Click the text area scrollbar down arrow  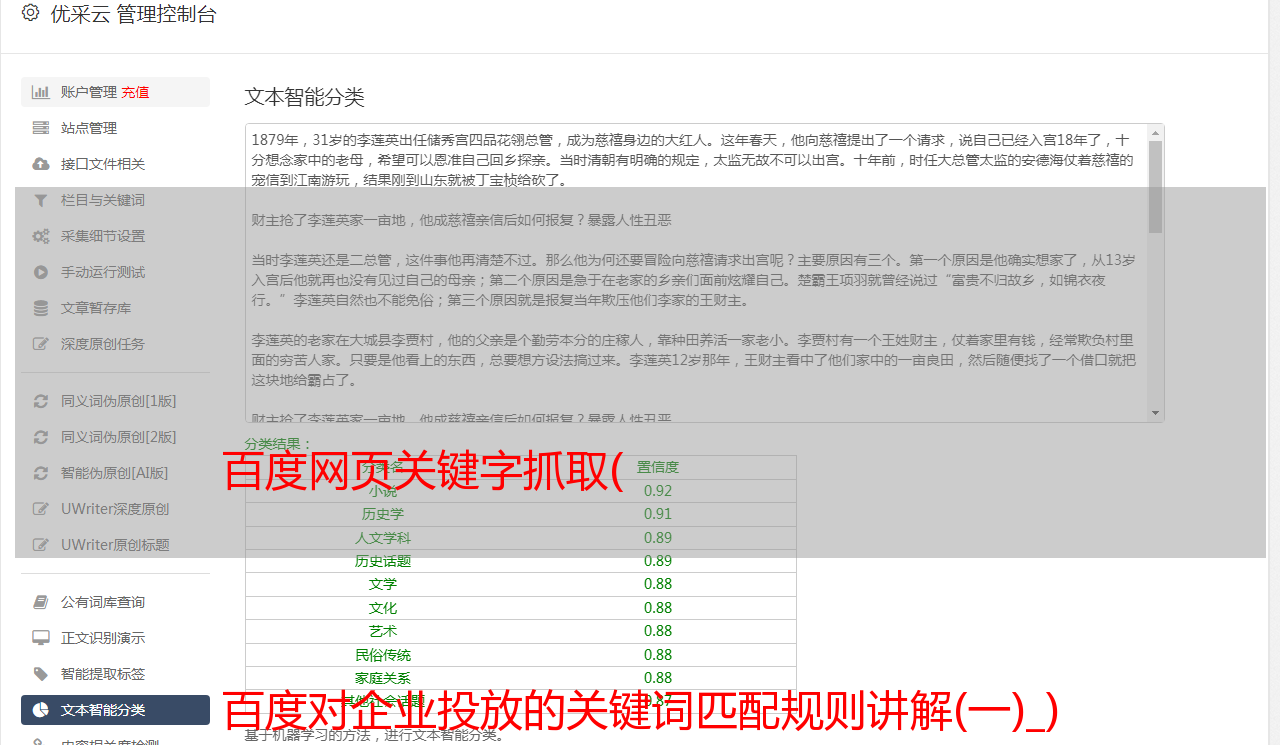pos(1156,413)
